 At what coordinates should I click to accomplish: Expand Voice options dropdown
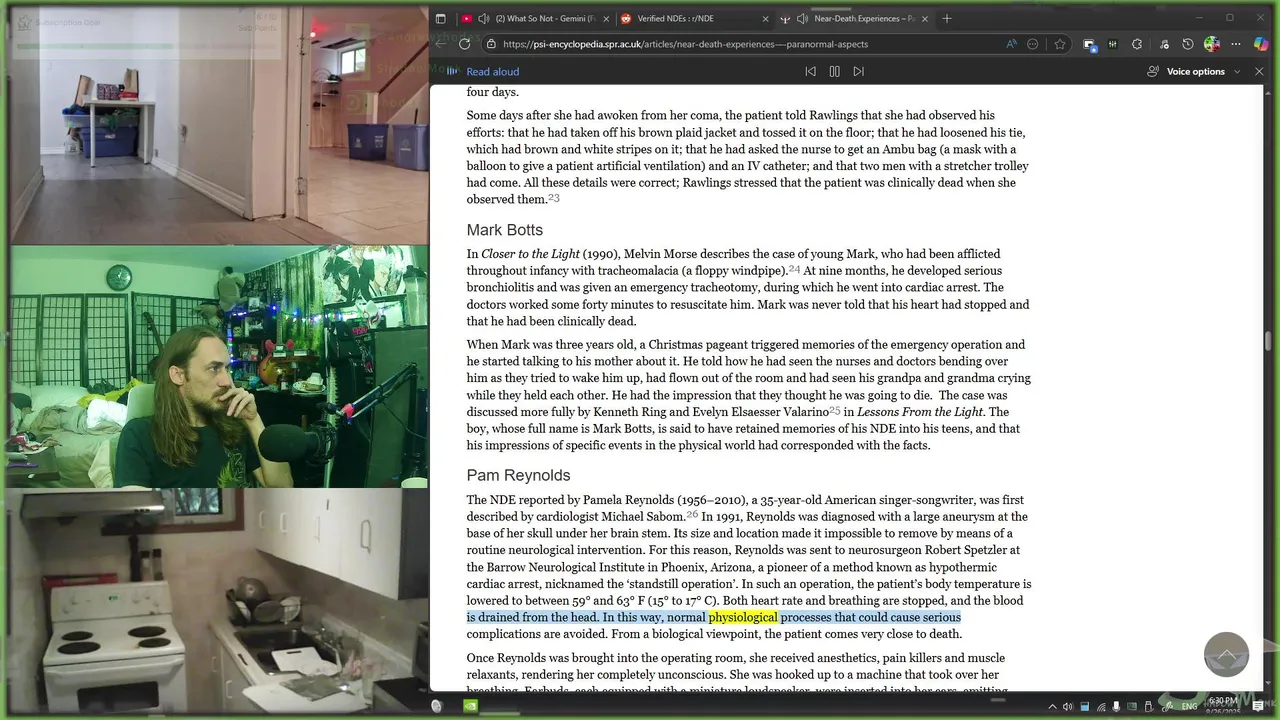1193,72
